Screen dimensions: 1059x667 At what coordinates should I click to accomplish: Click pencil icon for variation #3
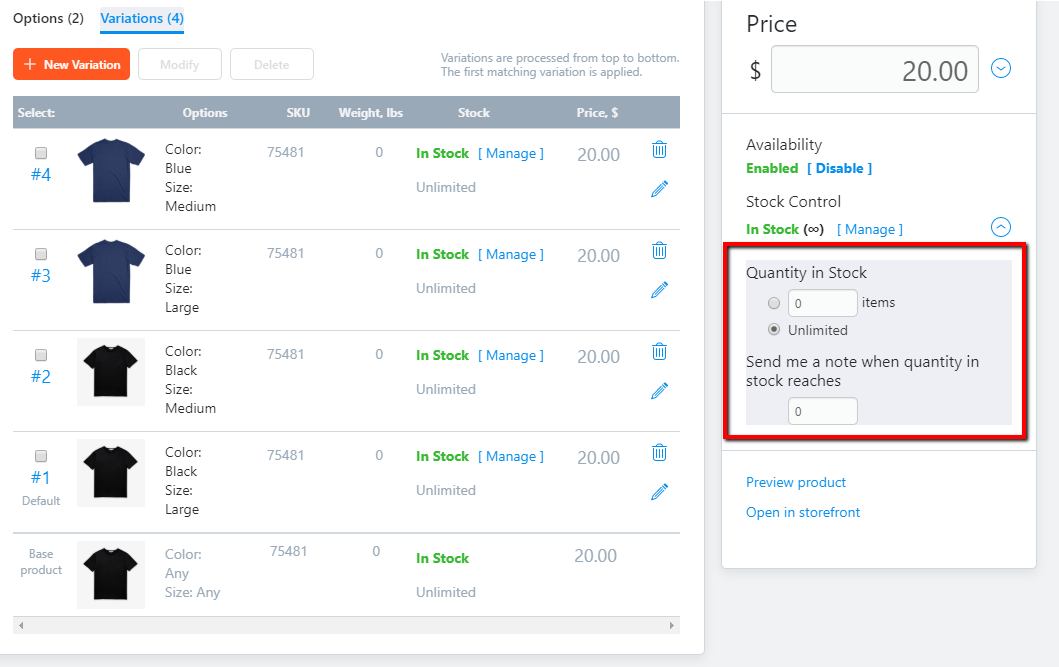(659, 290)
